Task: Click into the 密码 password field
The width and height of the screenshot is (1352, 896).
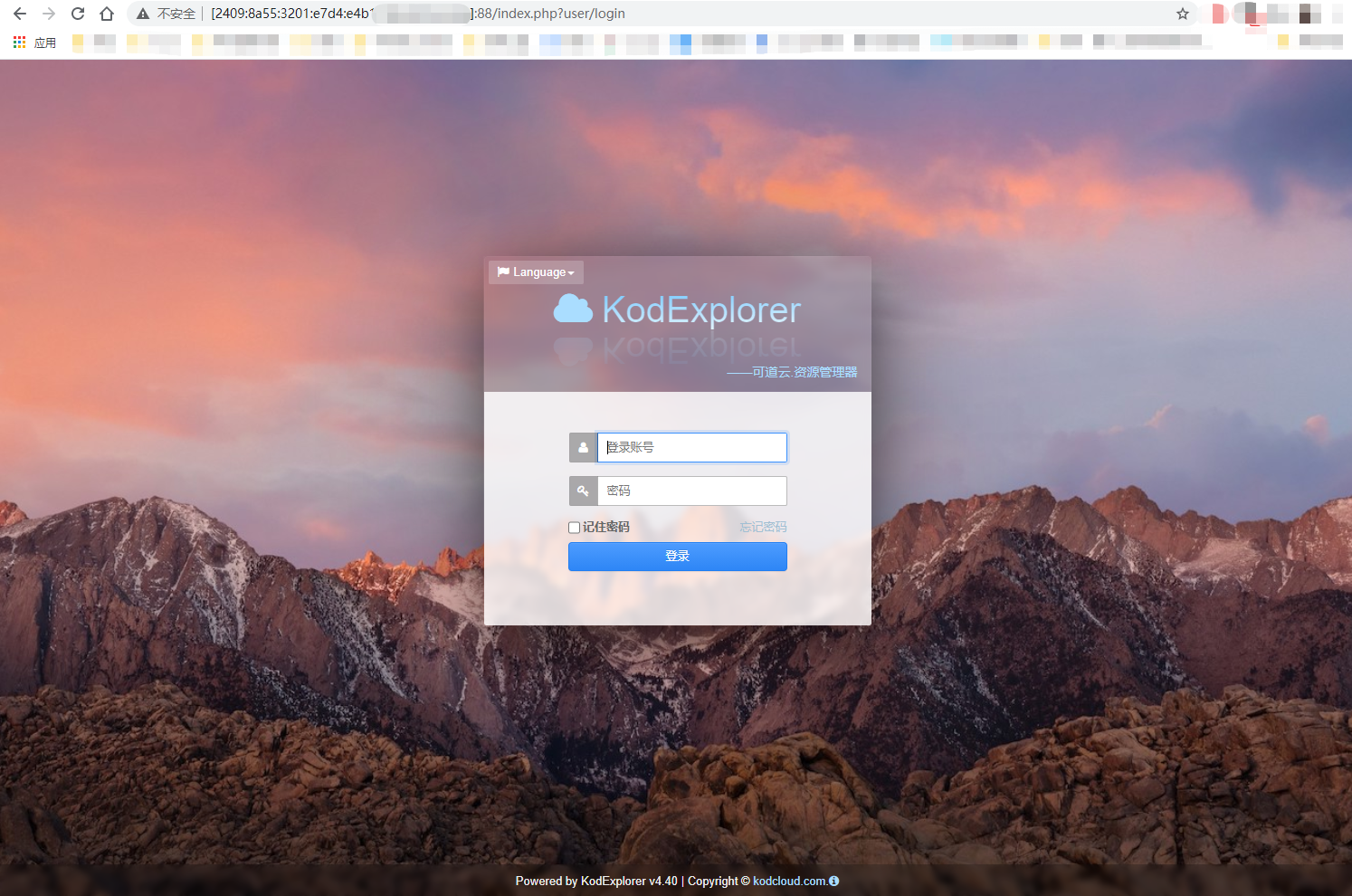Action: [x=692, y=491]
